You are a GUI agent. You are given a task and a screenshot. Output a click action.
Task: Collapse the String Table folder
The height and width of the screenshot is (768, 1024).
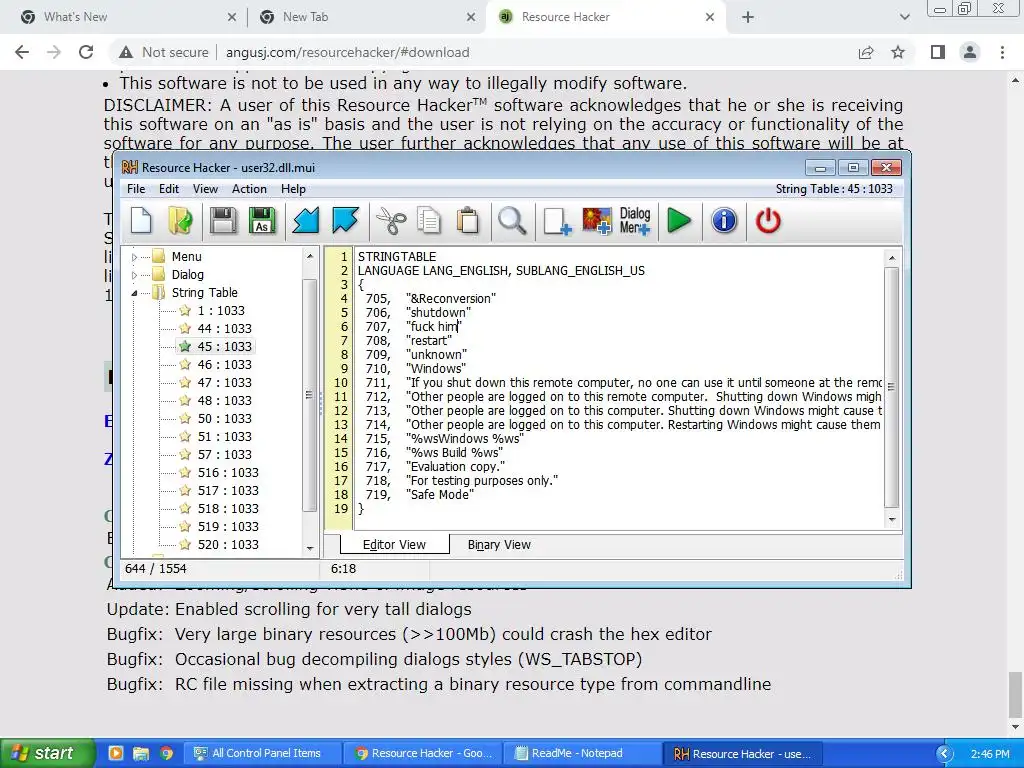[x=135, y=293]
